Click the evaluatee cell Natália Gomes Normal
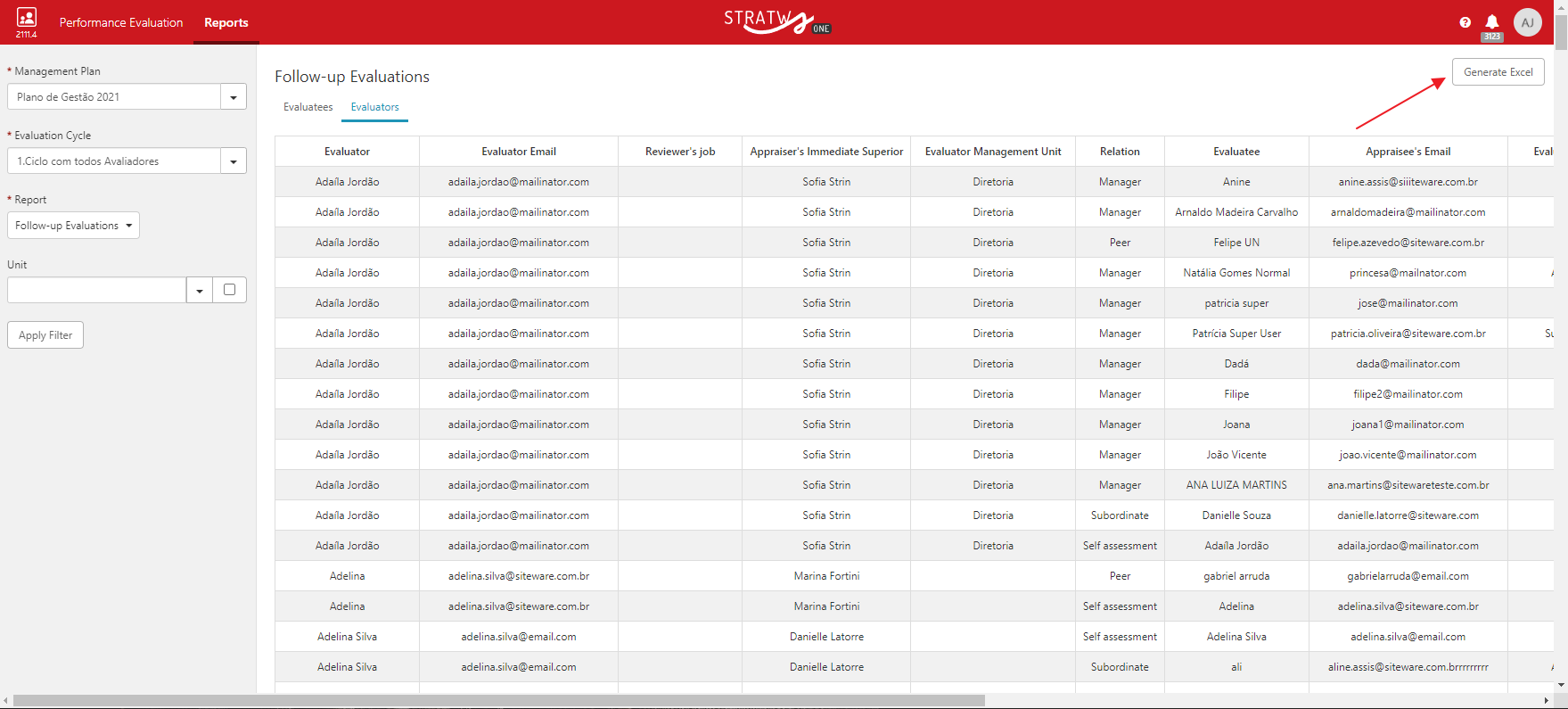The image size is (1568, 709). 1236,273
